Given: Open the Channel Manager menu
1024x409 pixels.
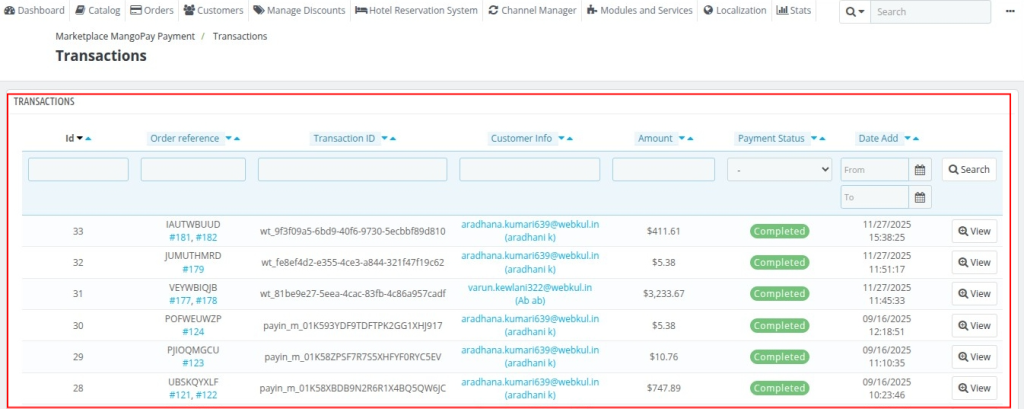Looking at the screenshot, I should point(532,10).
